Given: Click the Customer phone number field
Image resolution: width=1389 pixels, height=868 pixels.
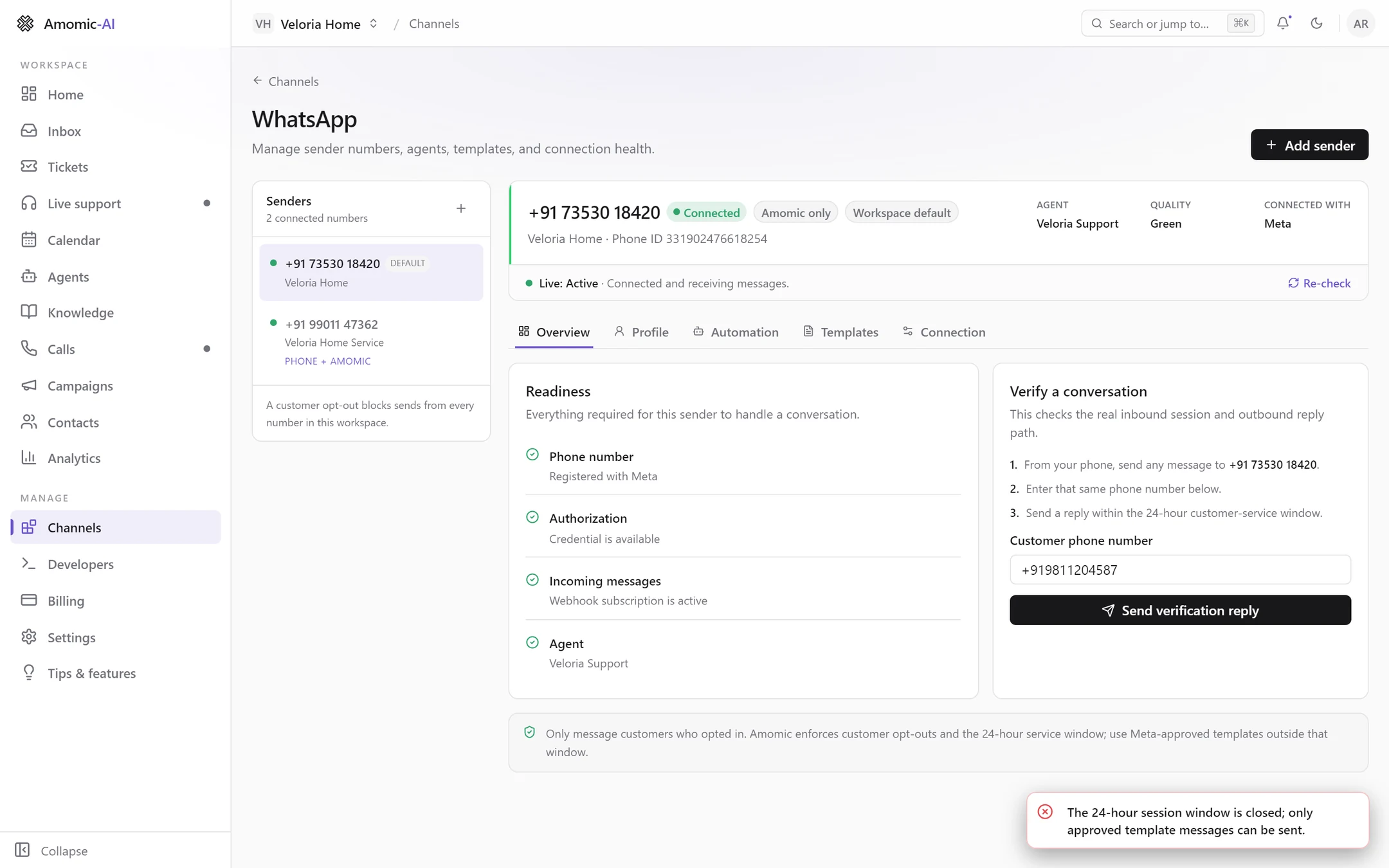Looking at the screenshot, I should point(1180,570).
